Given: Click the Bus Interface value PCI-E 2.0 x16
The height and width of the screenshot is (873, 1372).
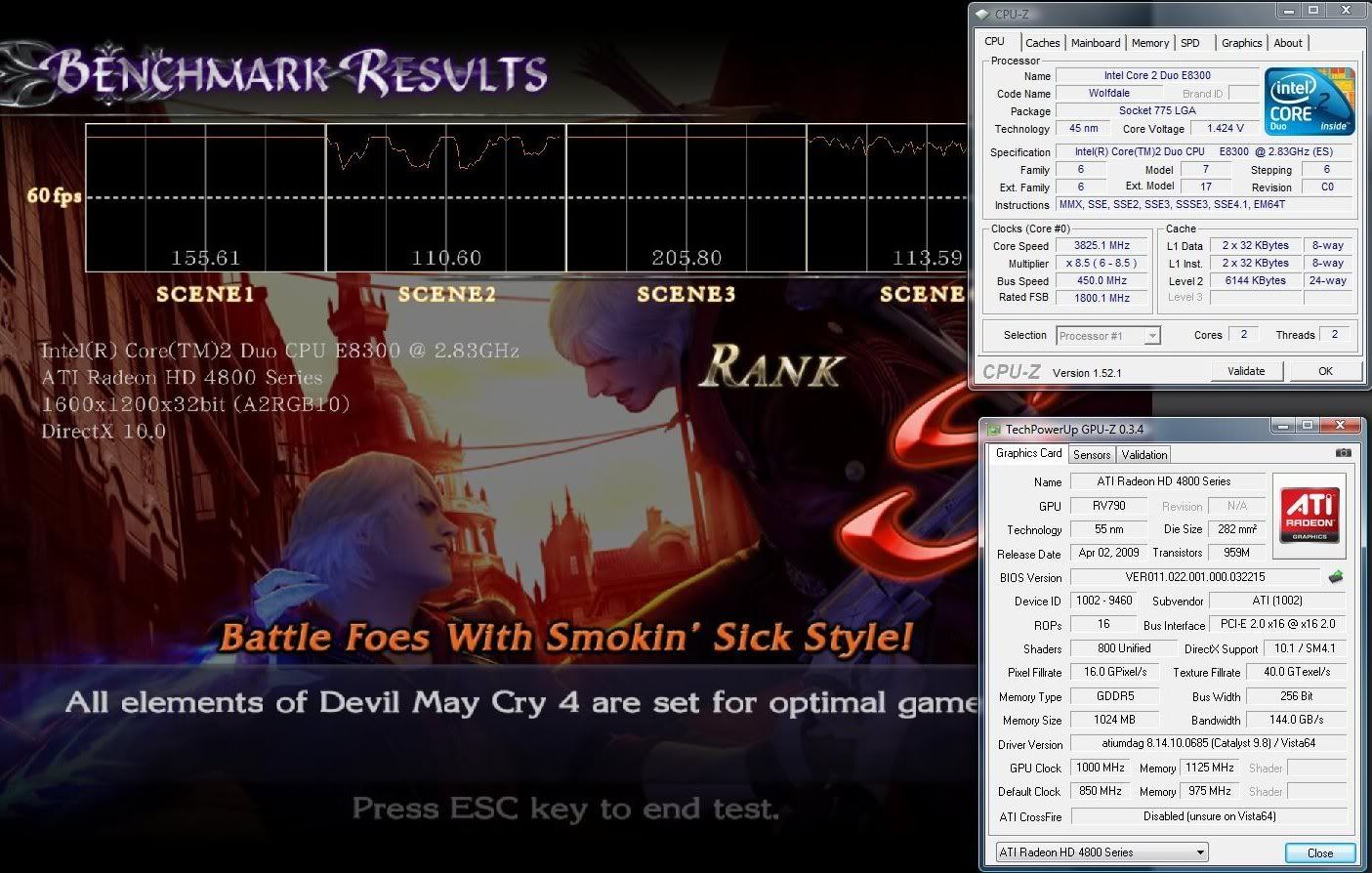Looking at the screenshot, I should pyautogui.click(x=1278, y=625).
